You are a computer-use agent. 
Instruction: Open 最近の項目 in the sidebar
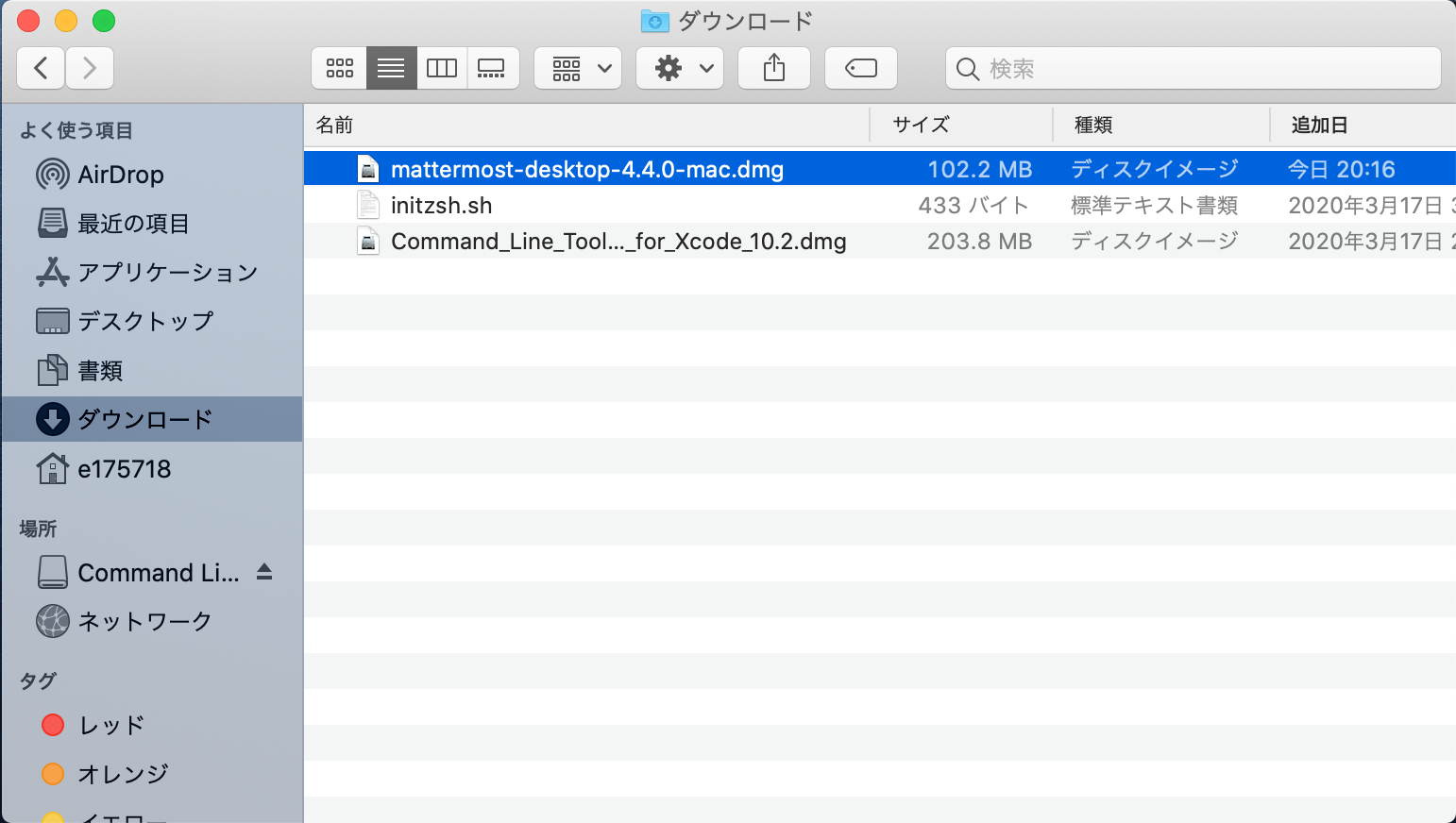point(151,224)
